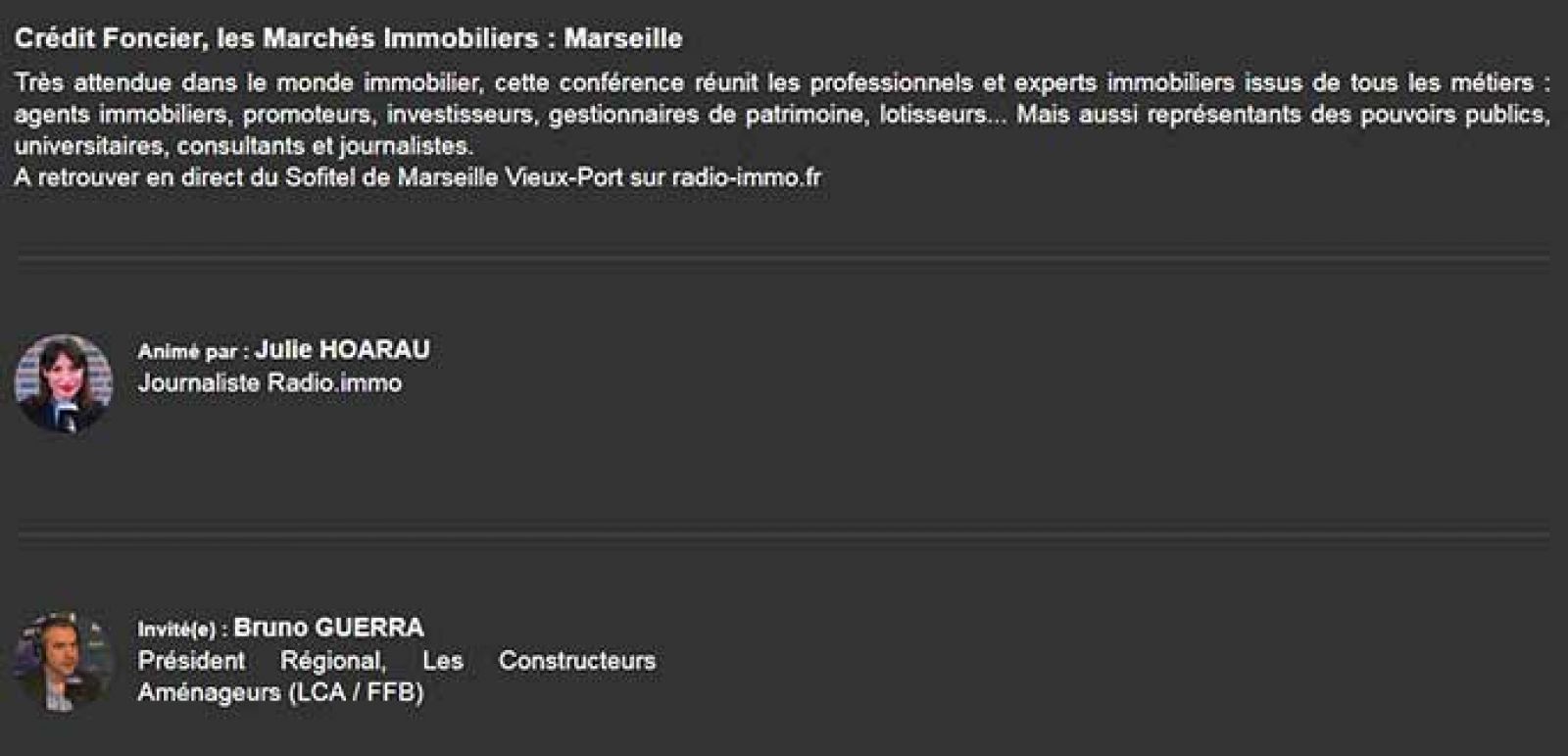Image resolution: width=1568 pixels, height=756 pixels.
Task: Select the name Julie HOARAU
Action: pos(342,350)
